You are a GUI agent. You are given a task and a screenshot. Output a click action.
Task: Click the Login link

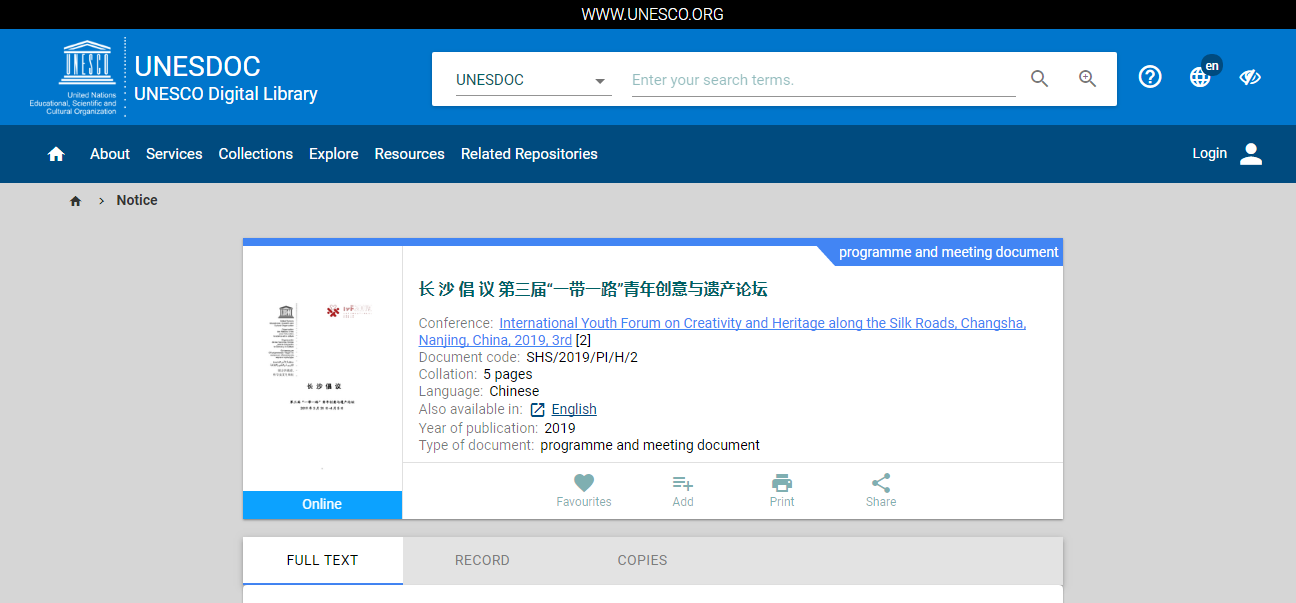coord(1210,153)
